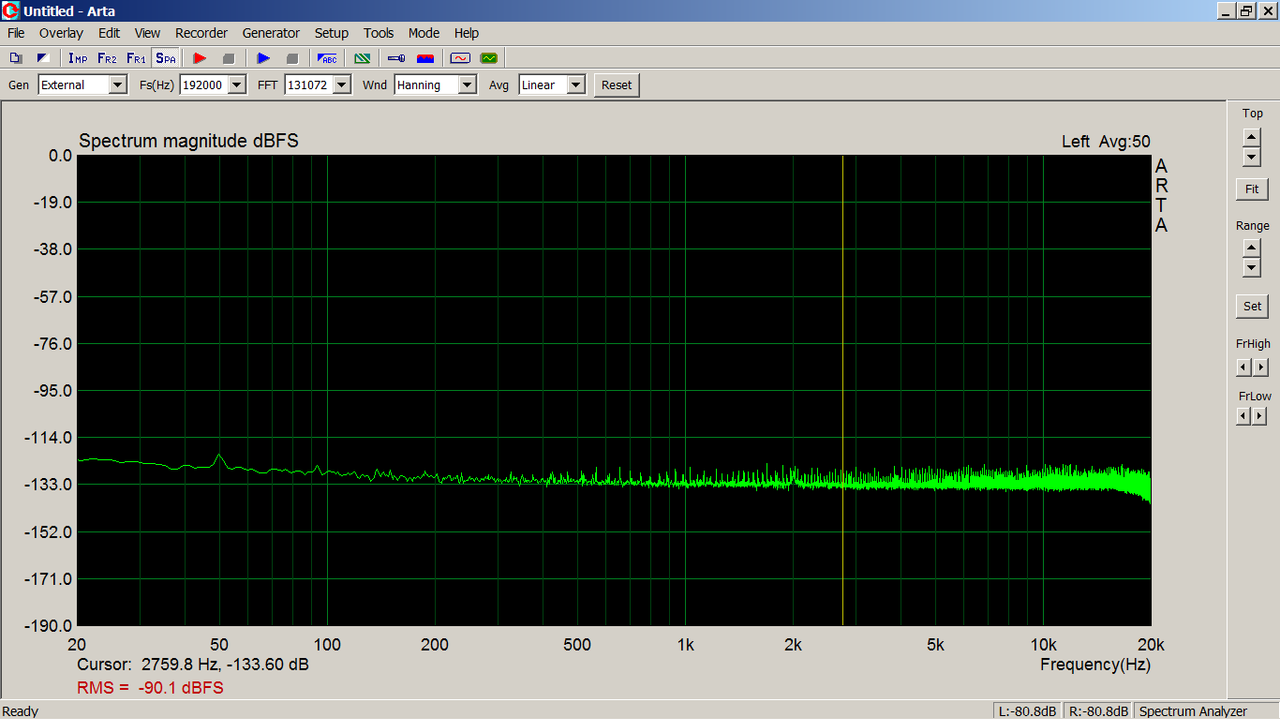Open the red and blue spectrum display icon
This screenshot has height=720, width=1280.
coord(426,59)
